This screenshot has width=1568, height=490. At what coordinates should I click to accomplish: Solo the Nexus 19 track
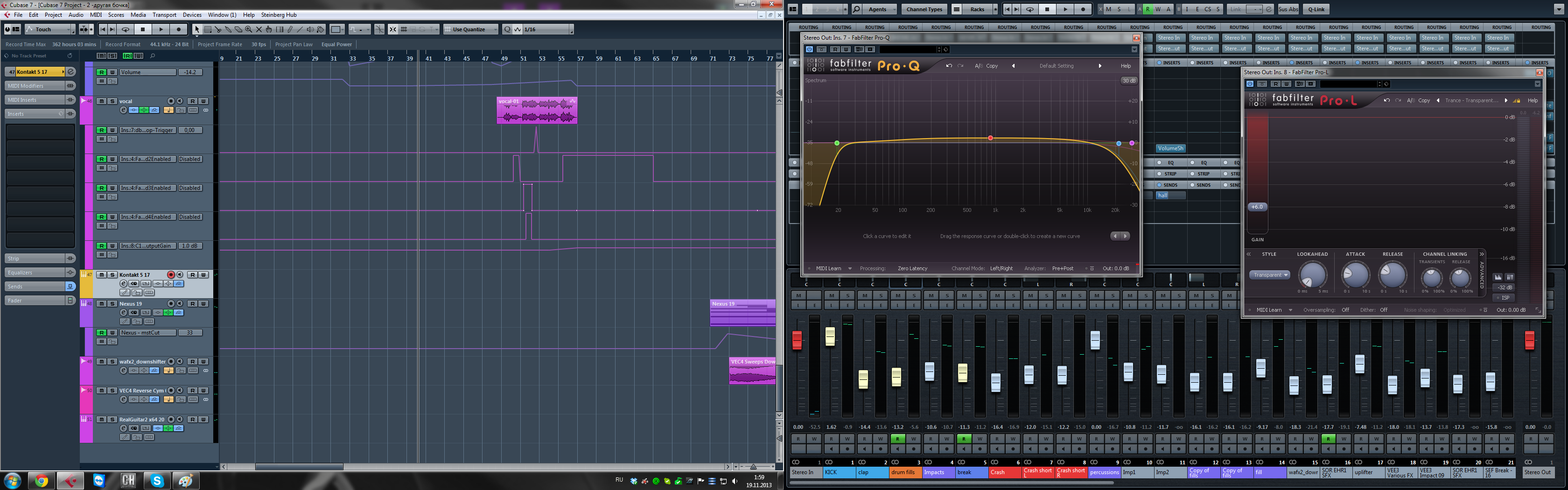pos(112,304)
